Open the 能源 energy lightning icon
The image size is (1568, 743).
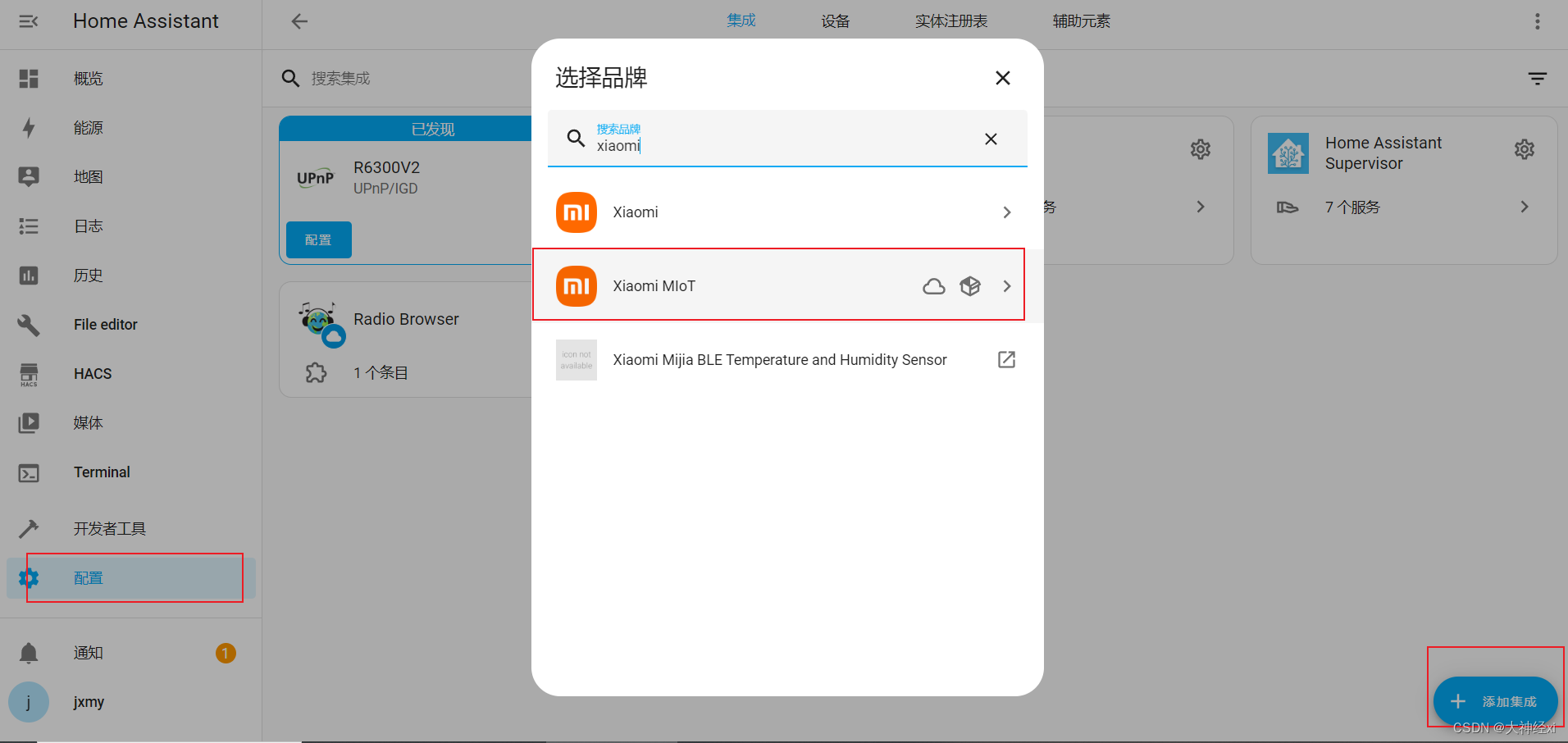29,128
